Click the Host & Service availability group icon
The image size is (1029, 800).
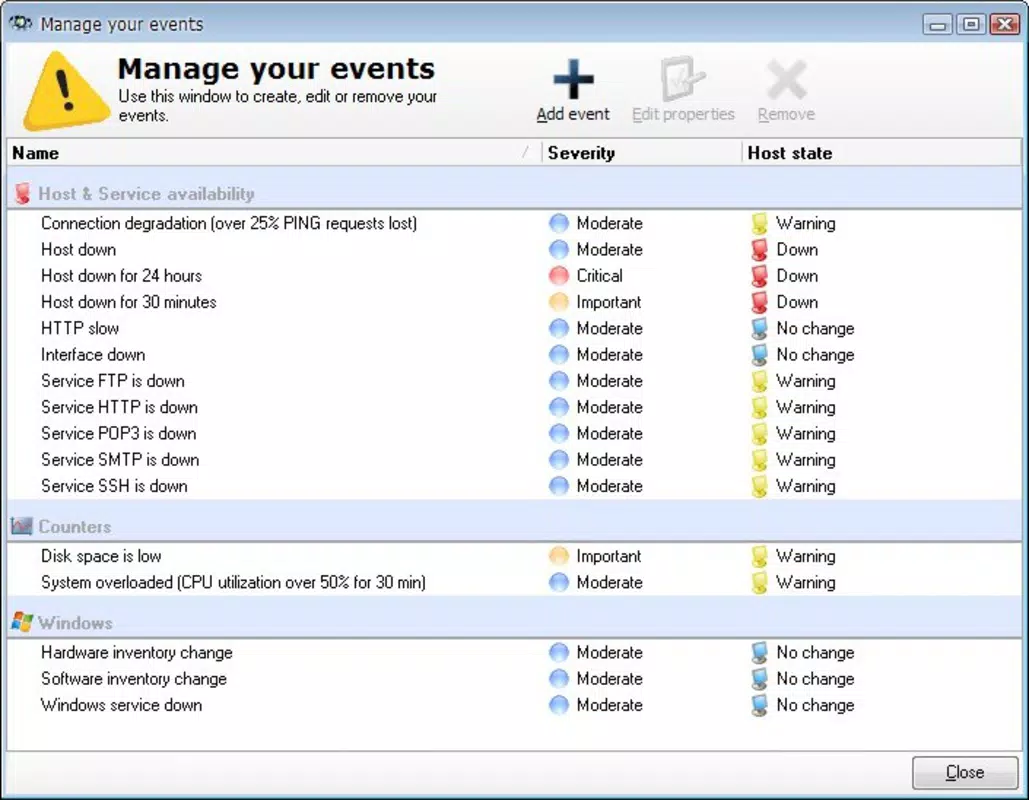coord(22,194)
